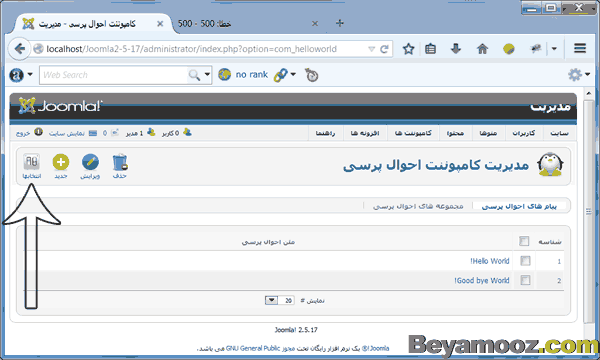This screenshot has width=600, height=360.
Task: Open the search engine selector dropdown arrow
Action: [30, 75]
